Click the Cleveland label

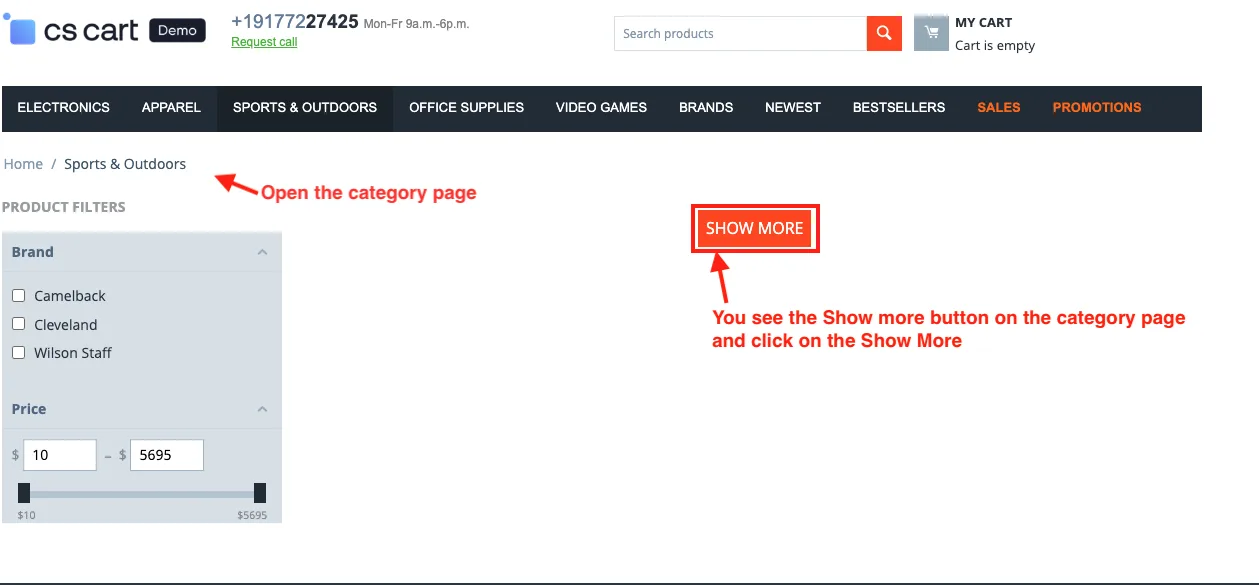point(66,325)
